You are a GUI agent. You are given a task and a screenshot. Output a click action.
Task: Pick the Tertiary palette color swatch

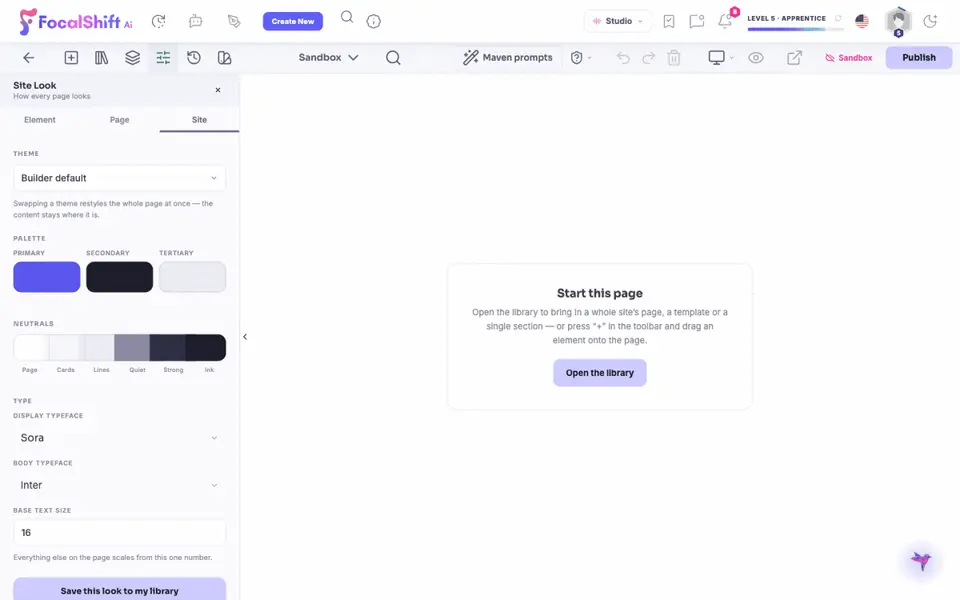pos(192,277)
